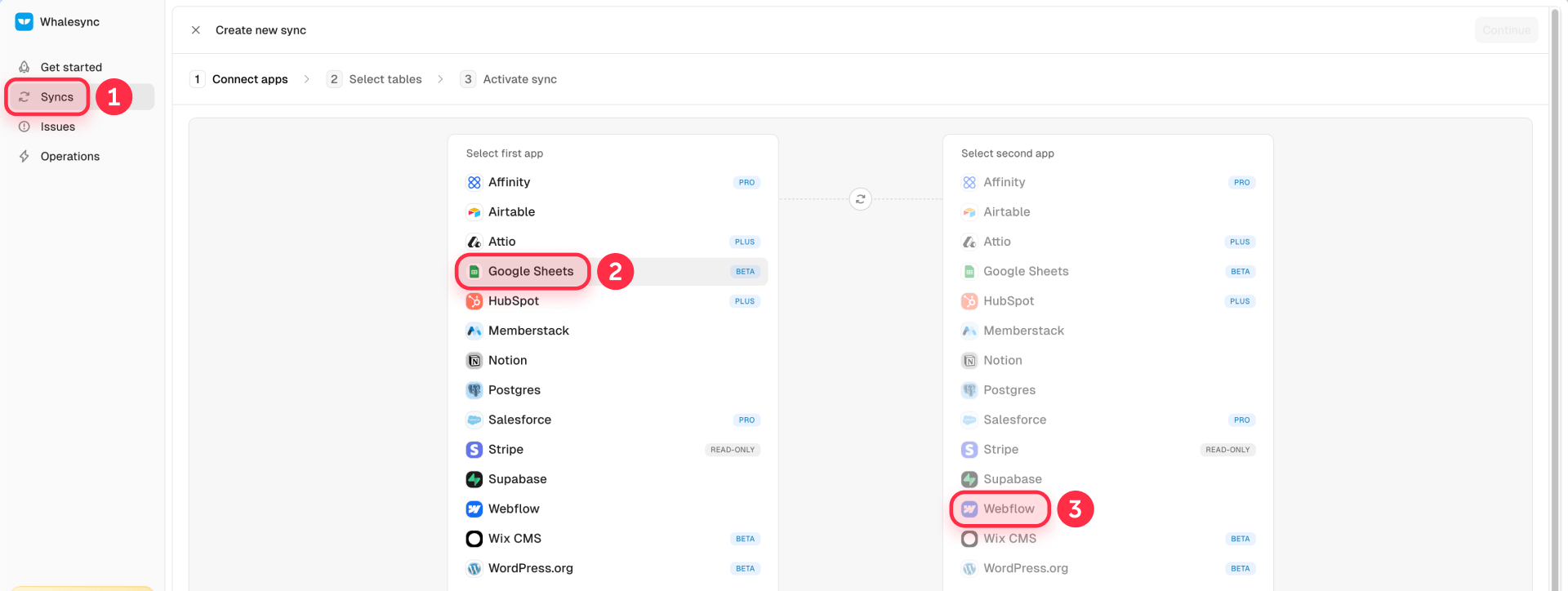
Task: Go to the Activate sync step
Action: [x=509, y=79]
